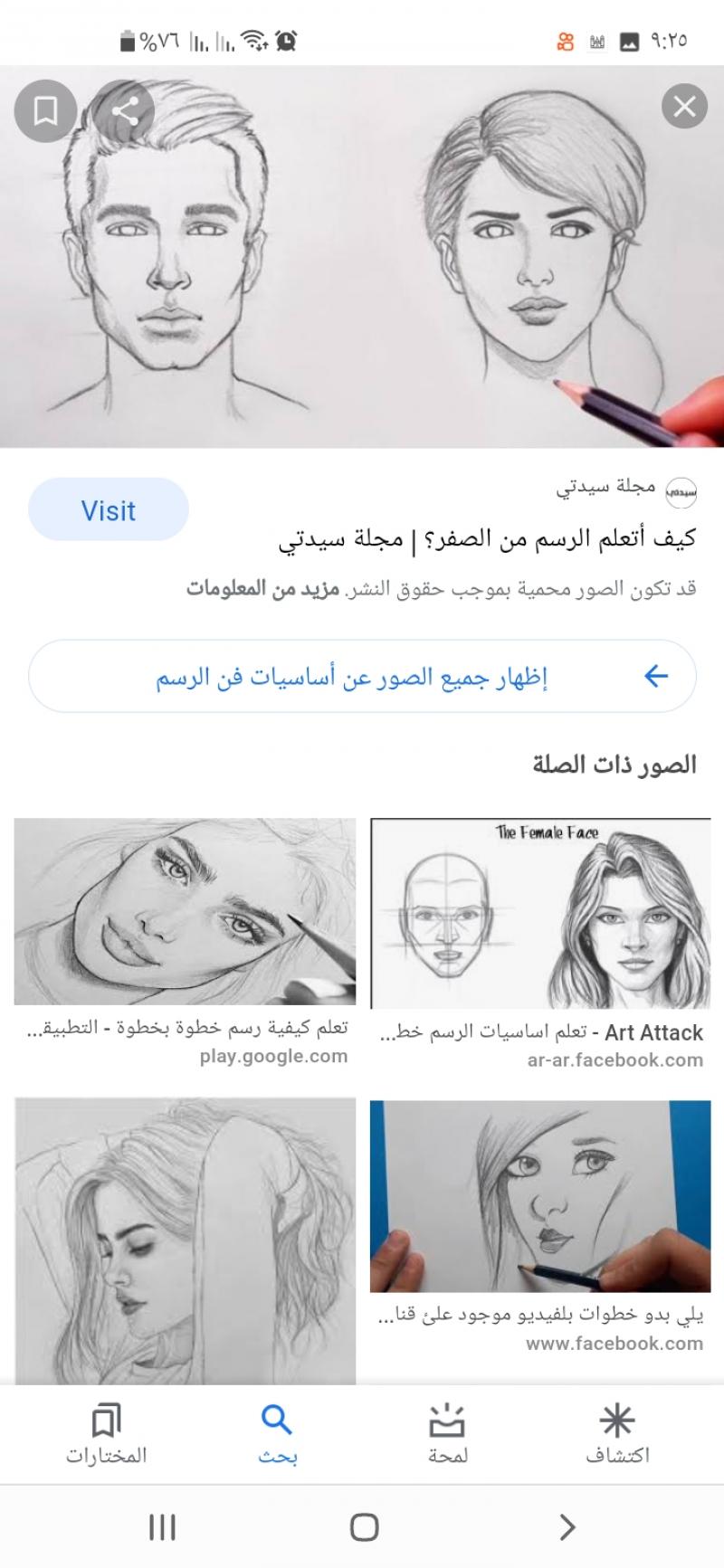Tap the back arrow in show-all-images pill

click(x=655, y=676)
